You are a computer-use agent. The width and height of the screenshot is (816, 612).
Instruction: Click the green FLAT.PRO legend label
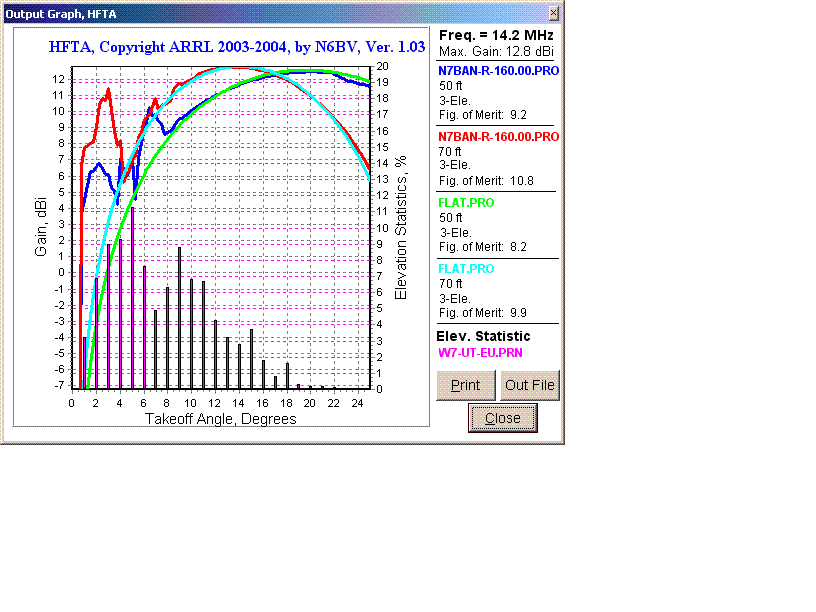pyautogui.click(x=466, y=203)
